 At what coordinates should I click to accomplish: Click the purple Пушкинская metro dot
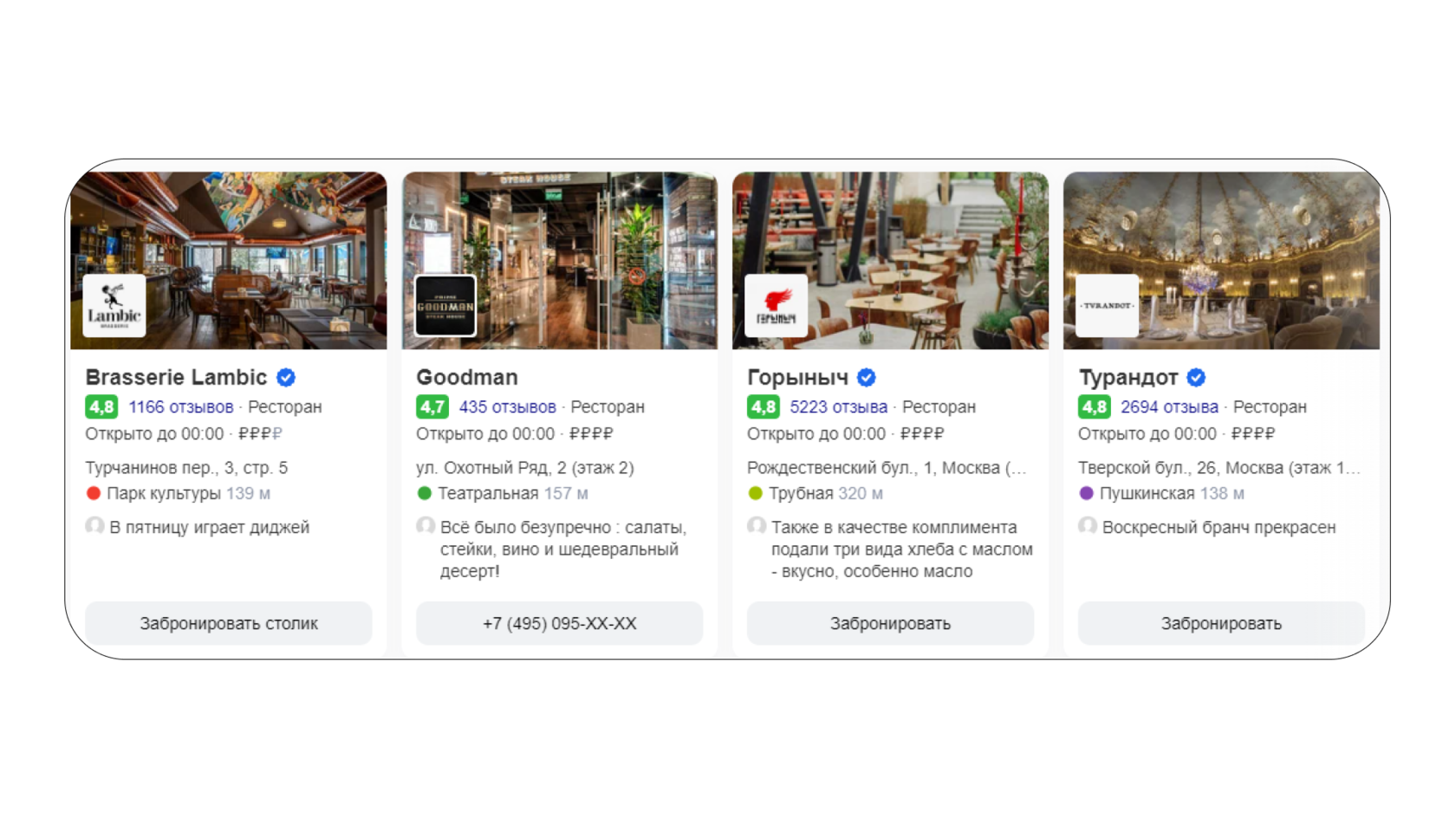(1087, 493)
